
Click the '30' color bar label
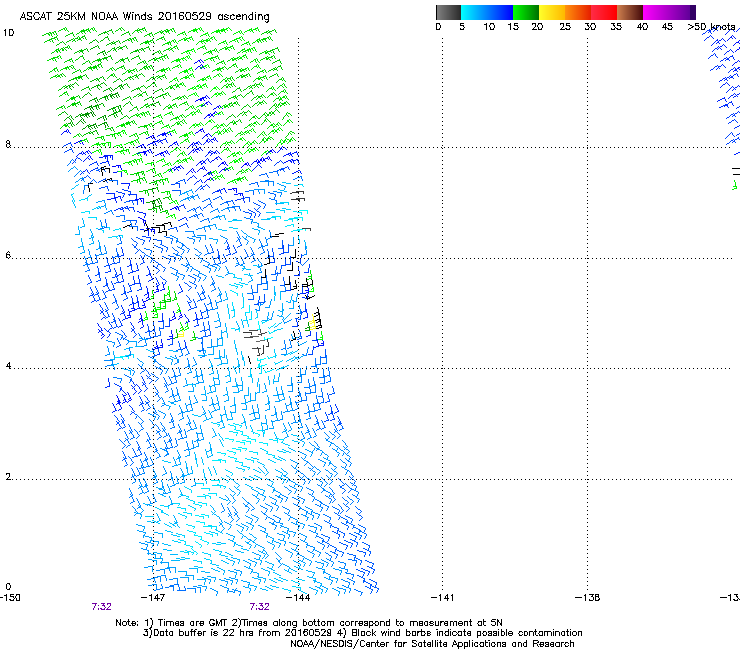pyautogui.click(x=590, y=27)
